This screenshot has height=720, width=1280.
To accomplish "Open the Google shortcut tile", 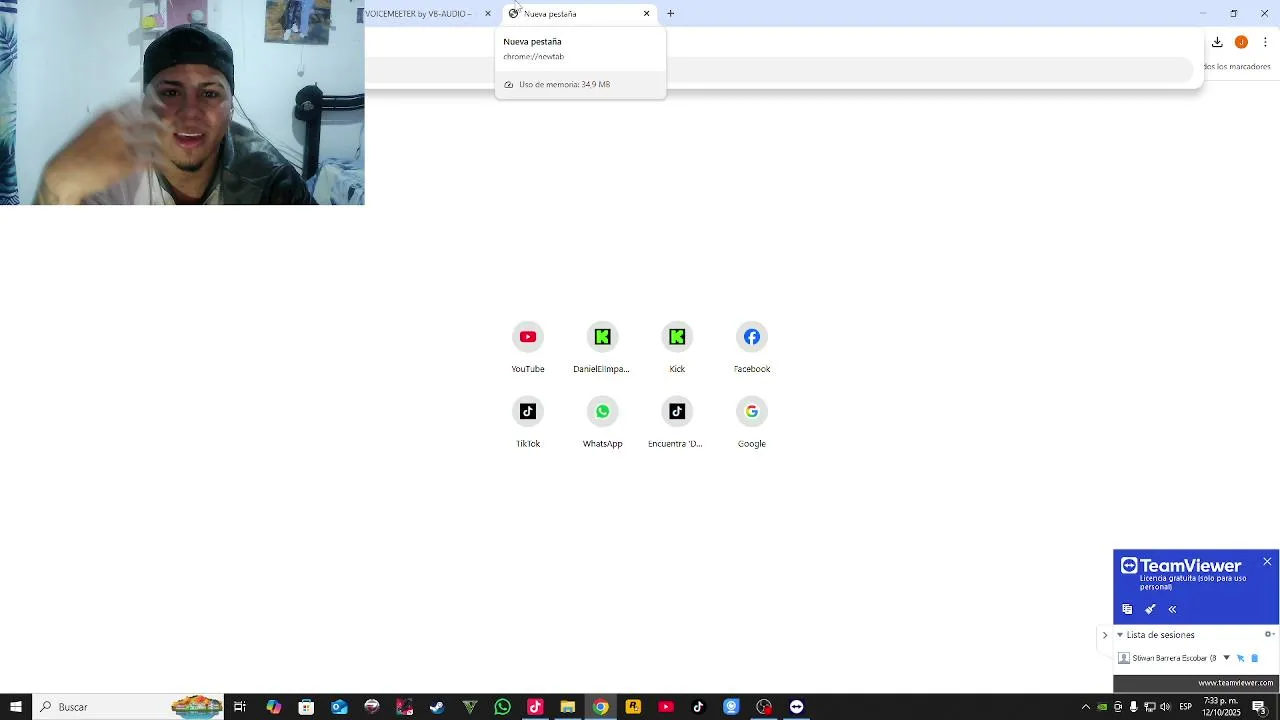I will (752, 423).
